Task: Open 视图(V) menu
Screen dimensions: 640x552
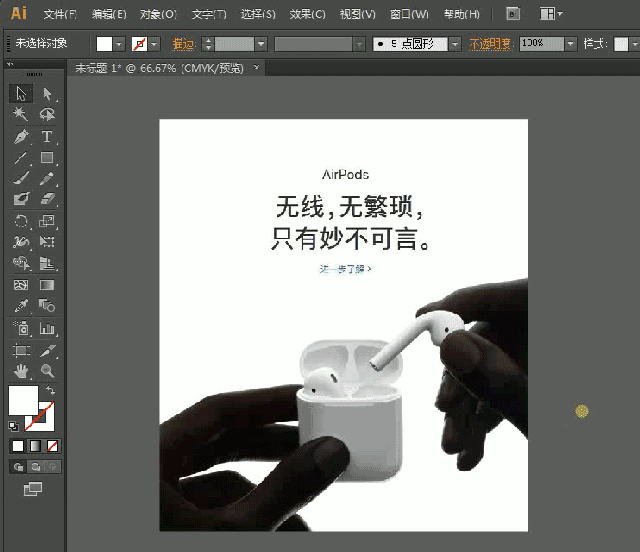Action: (x=358, y=14)
